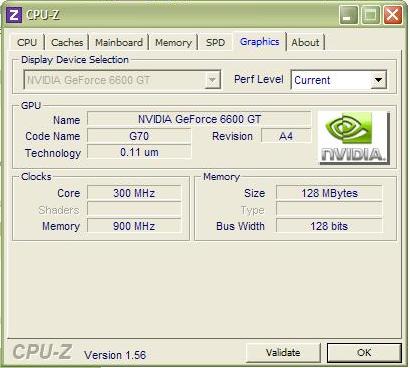Screen dimensions: 410x368
Task: Click the Technology label
Action: tap(53, 153)
